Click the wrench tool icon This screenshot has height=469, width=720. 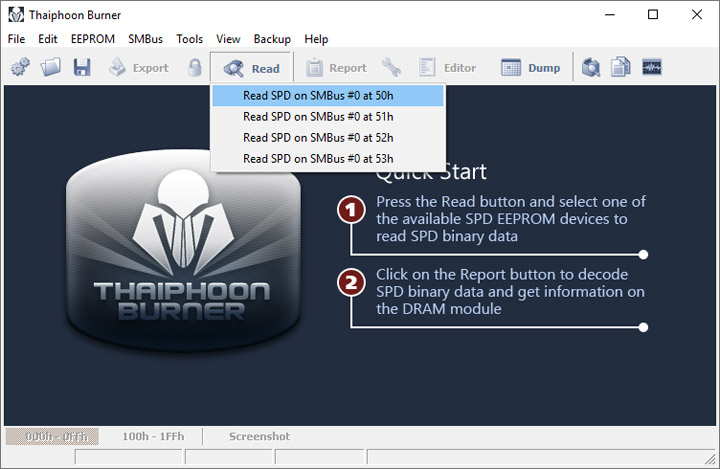coord(391,68)
